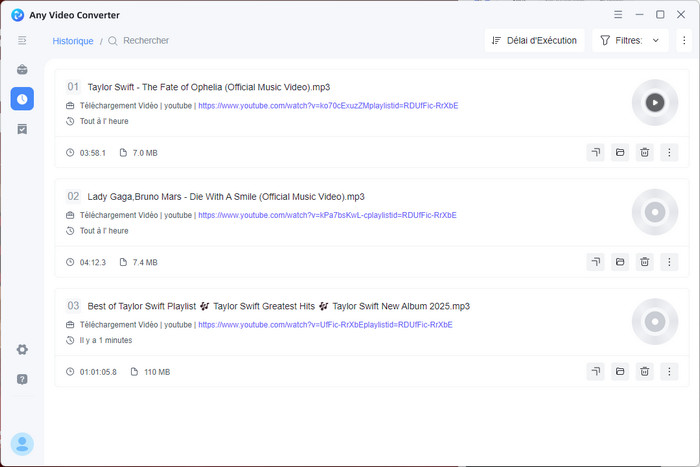700x467 pixels.
Task: Play the Fate of Ophelia mp3
Action: pos(654,102)
